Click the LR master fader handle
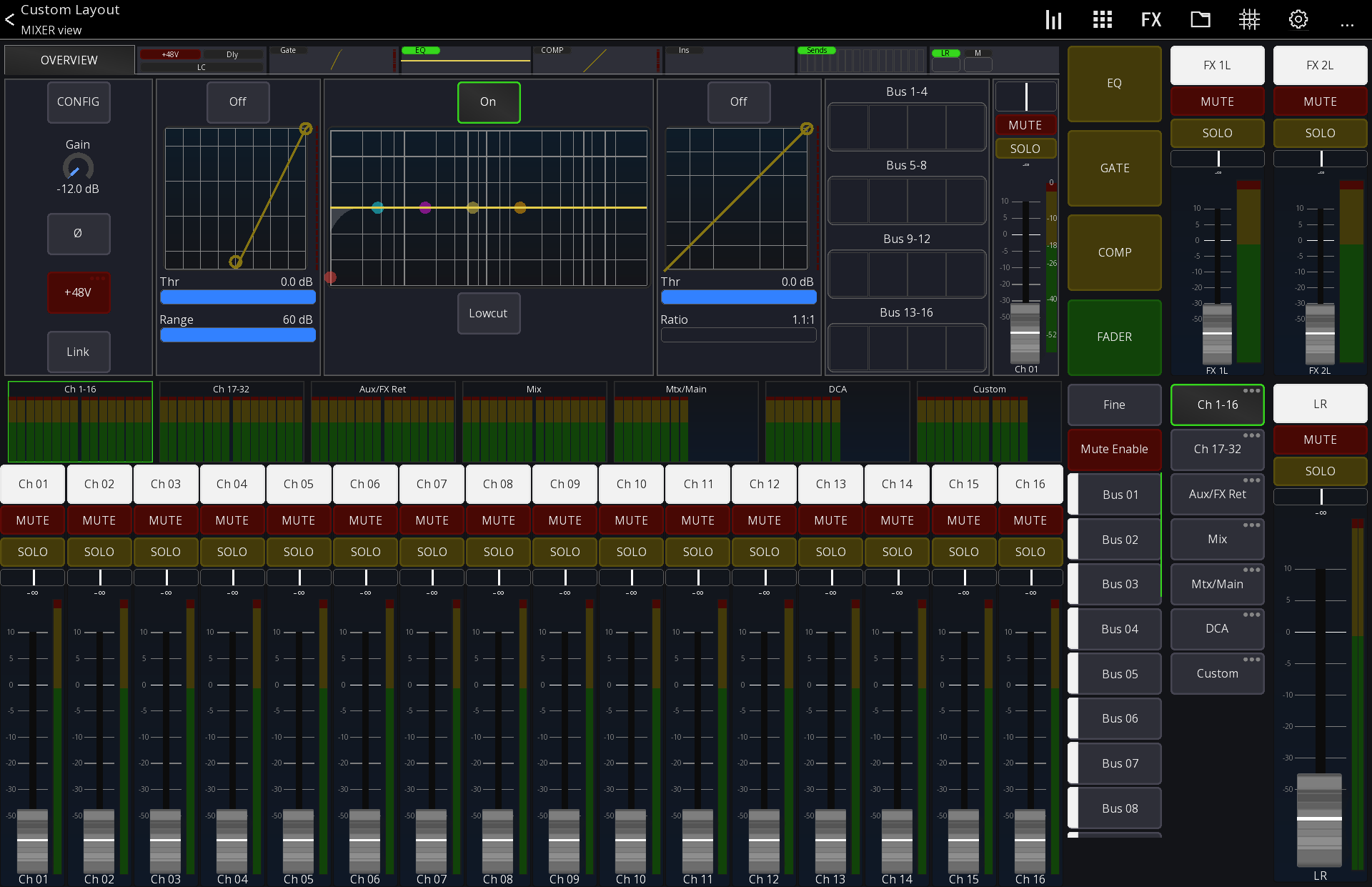This screenshot has height=887, width=1372. (1319, 820)
